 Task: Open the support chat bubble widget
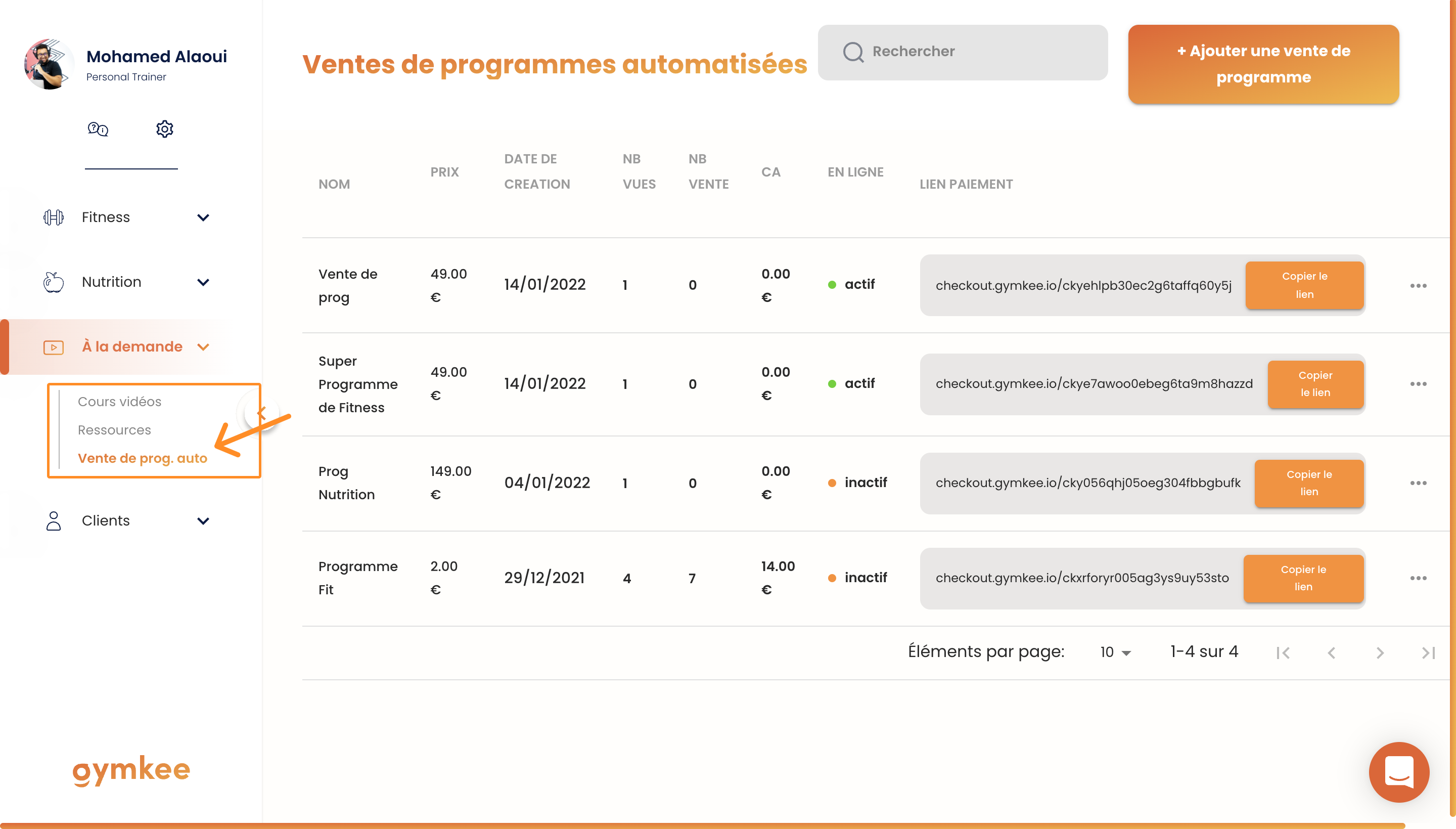(x=1398, y=771)
